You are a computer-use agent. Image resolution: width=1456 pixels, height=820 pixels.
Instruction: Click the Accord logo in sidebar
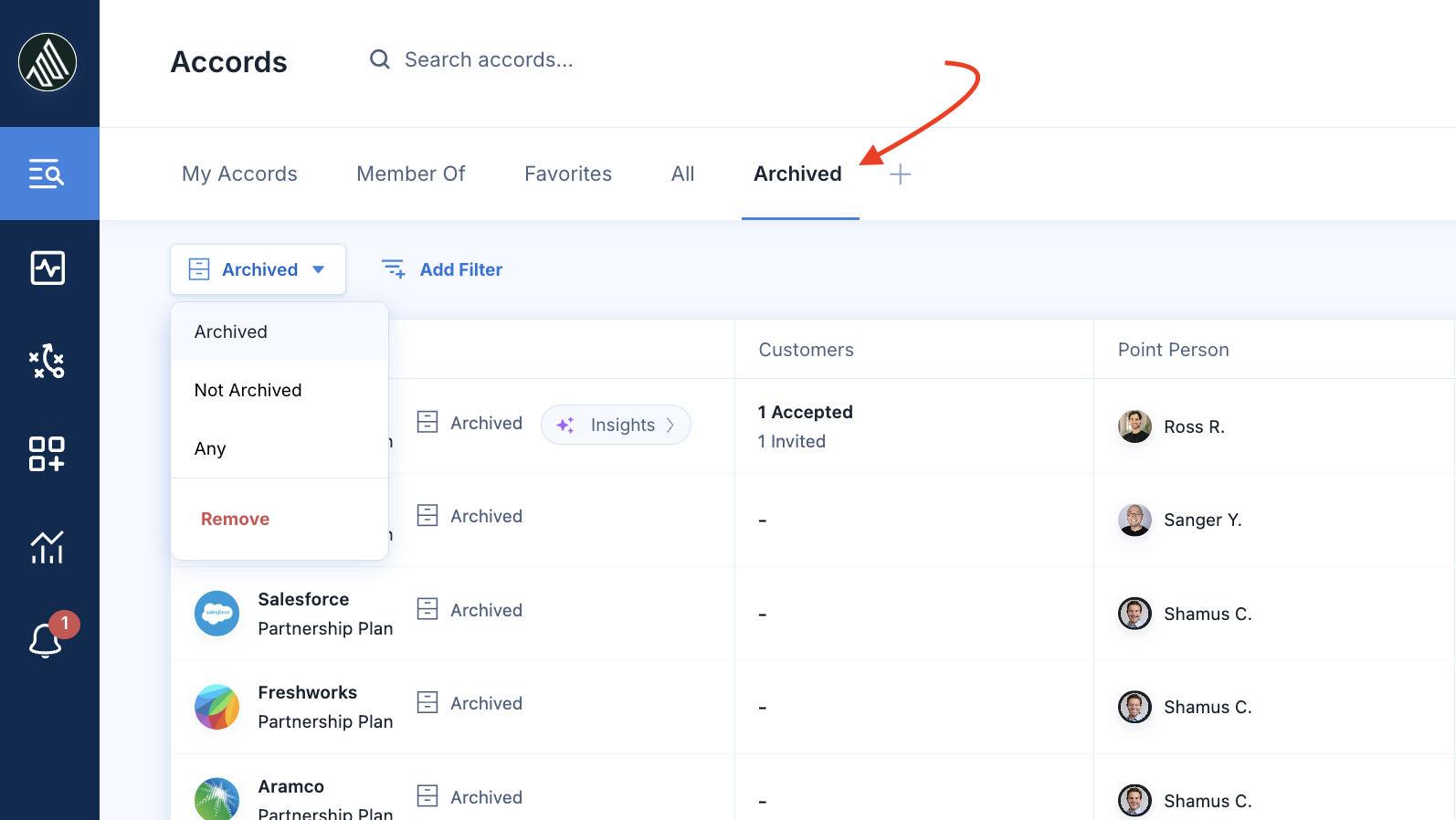click(x=47, y=62)
